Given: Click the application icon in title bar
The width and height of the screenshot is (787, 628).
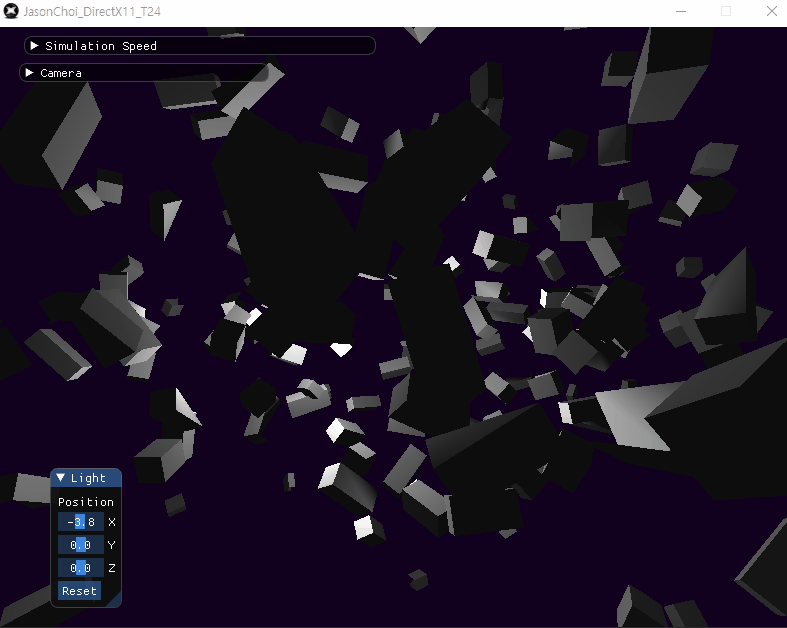Looking at the screenshot, I should [x=11, y=11].
